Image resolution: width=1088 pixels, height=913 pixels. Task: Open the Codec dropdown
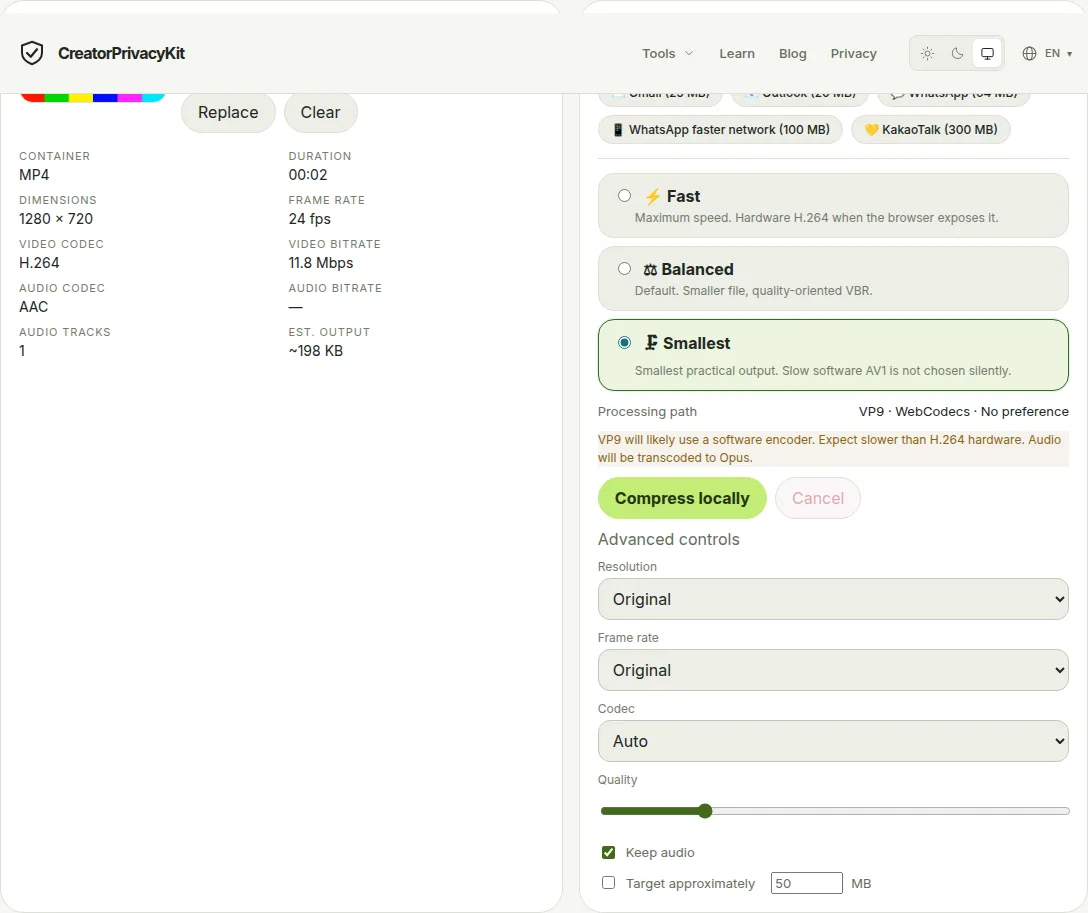(x=833, y=741)
